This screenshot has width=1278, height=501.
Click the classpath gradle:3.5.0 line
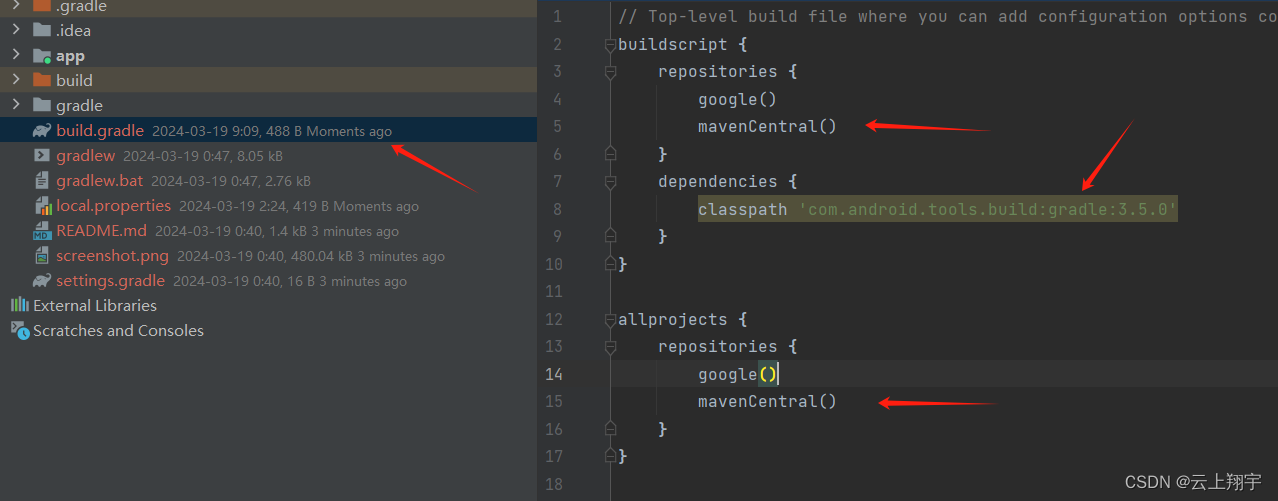coord(938,209)
